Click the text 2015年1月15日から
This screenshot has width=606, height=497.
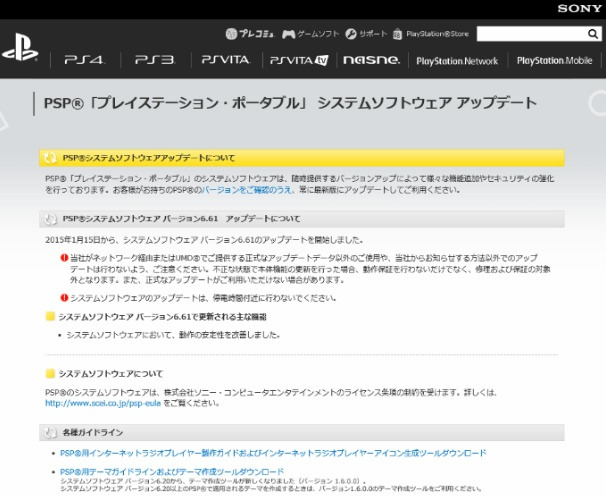pos(80,240)
